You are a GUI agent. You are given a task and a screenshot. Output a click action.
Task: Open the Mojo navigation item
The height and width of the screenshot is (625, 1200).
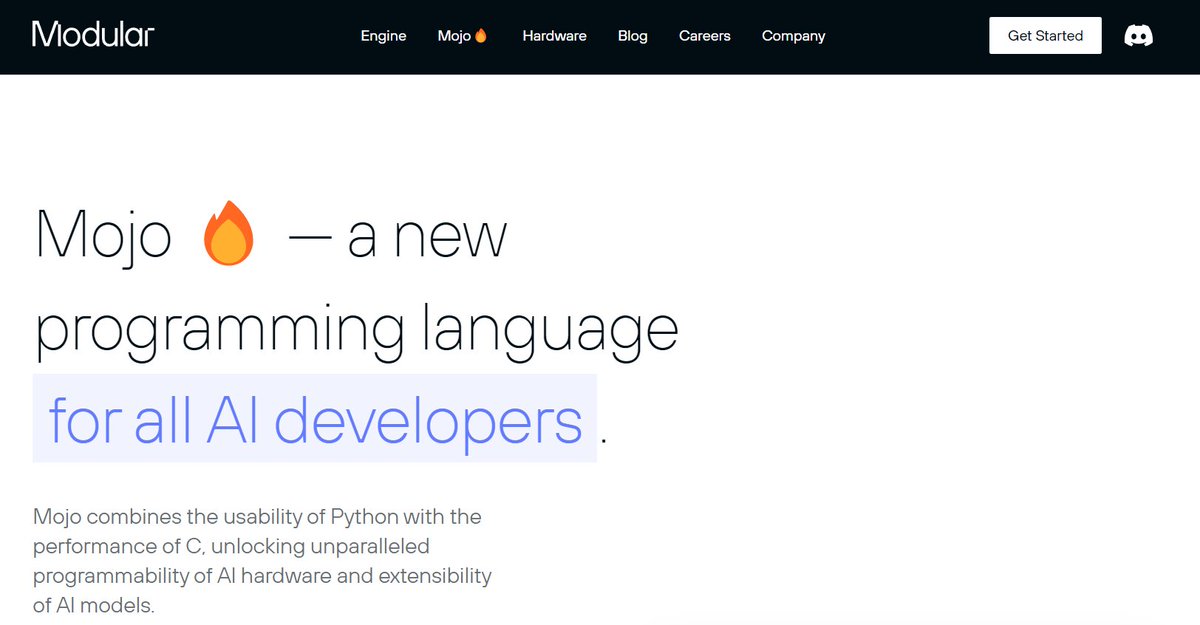point(462,36)
